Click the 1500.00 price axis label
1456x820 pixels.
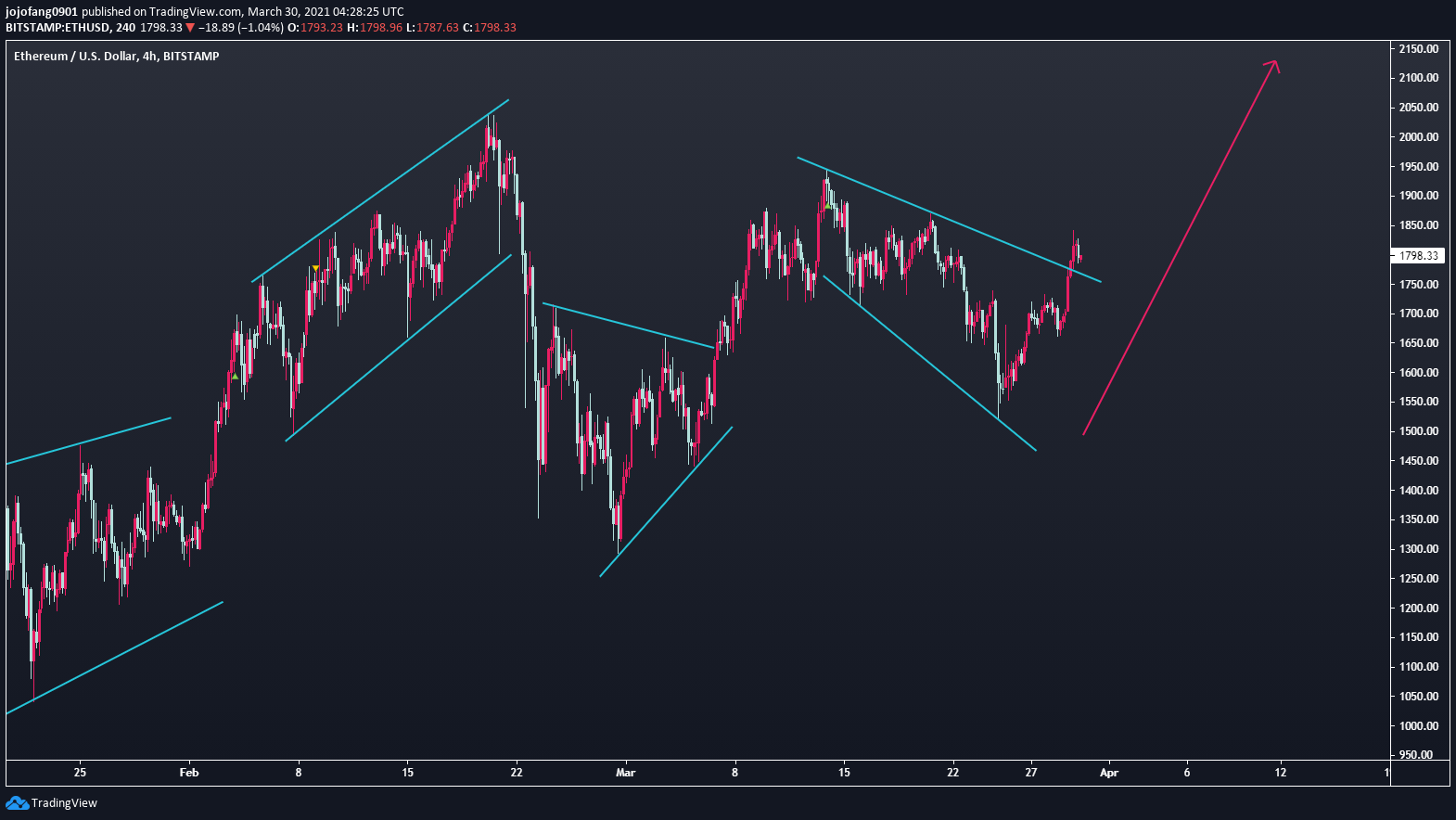pyautogui.click(x=1419, y=431)
